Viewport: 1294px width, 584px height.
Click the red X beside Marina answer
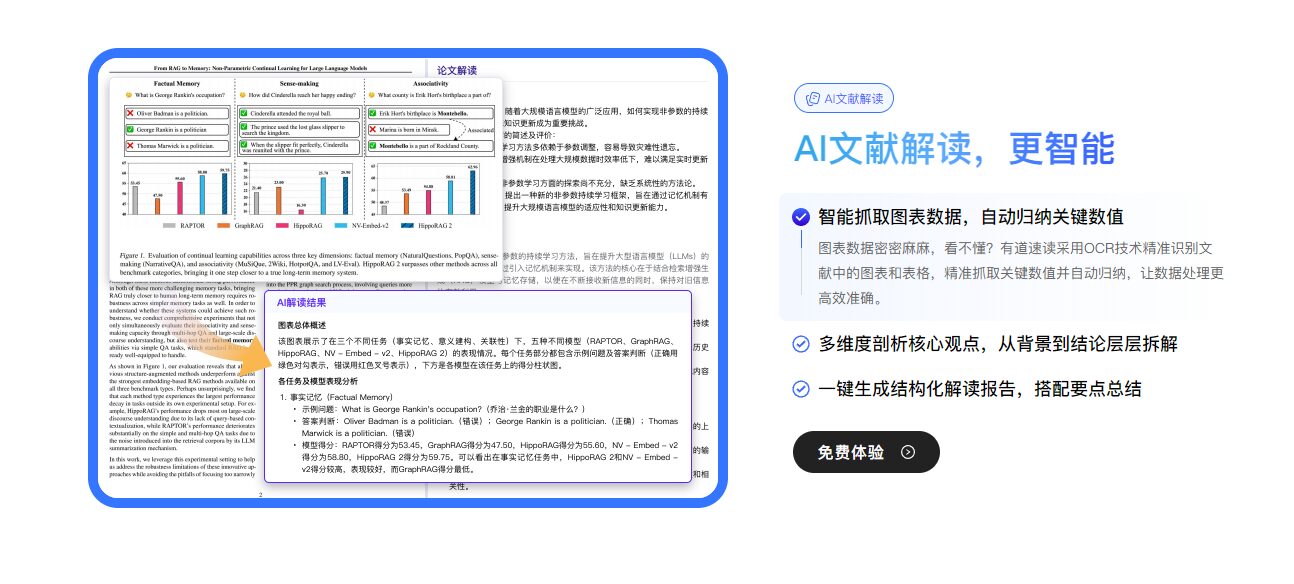pyautogui.click(x=373, y=130)
